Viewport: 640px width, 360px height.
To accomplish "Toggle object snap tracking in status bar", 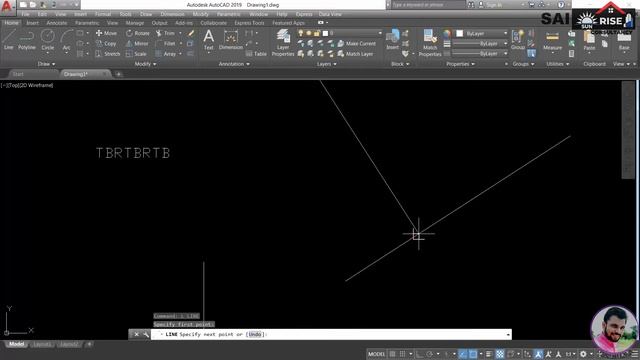I will pos(462,354).
